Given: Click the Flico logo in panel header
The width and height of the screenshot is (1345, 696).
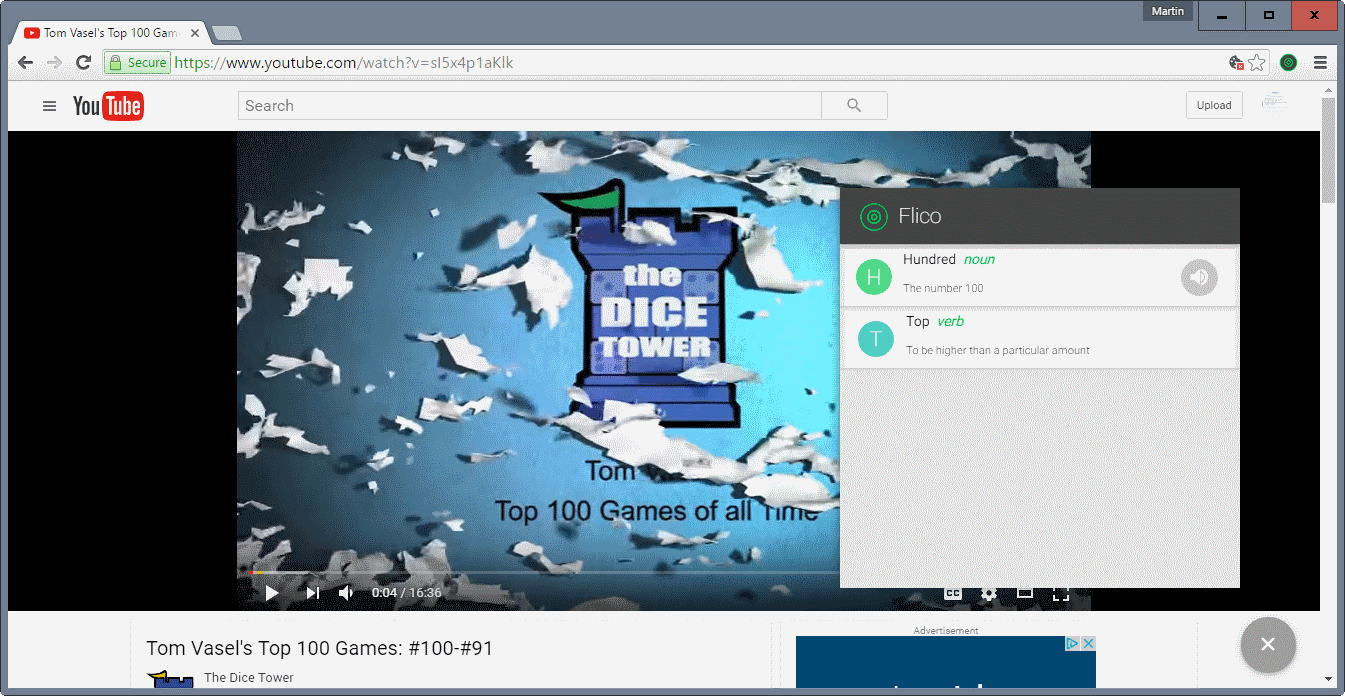Looking at the screenshot, I should click(x=874, y=216).
